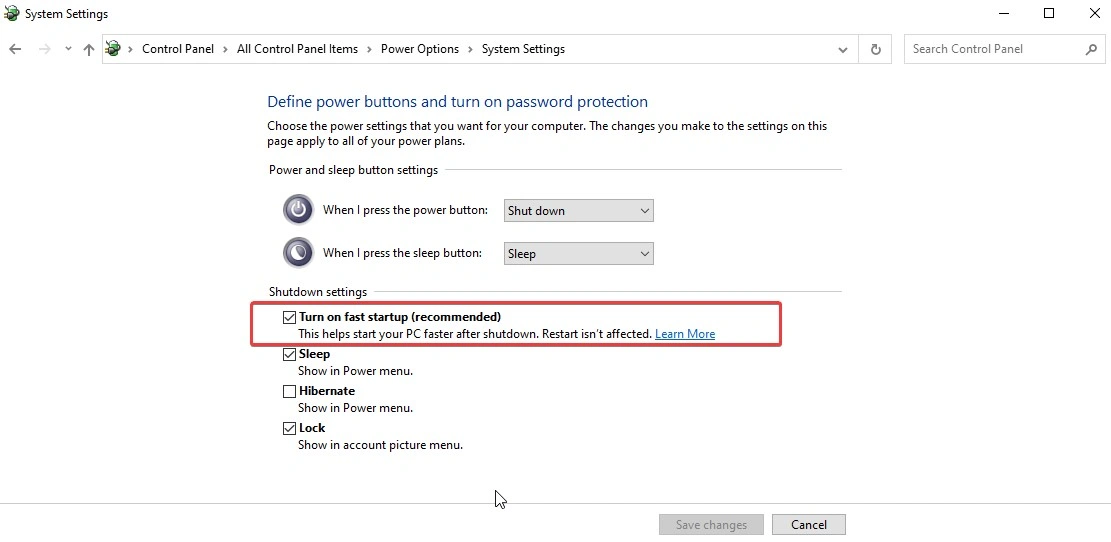Open the Learn More link
1111x542 pixels.
click(684, 334)
